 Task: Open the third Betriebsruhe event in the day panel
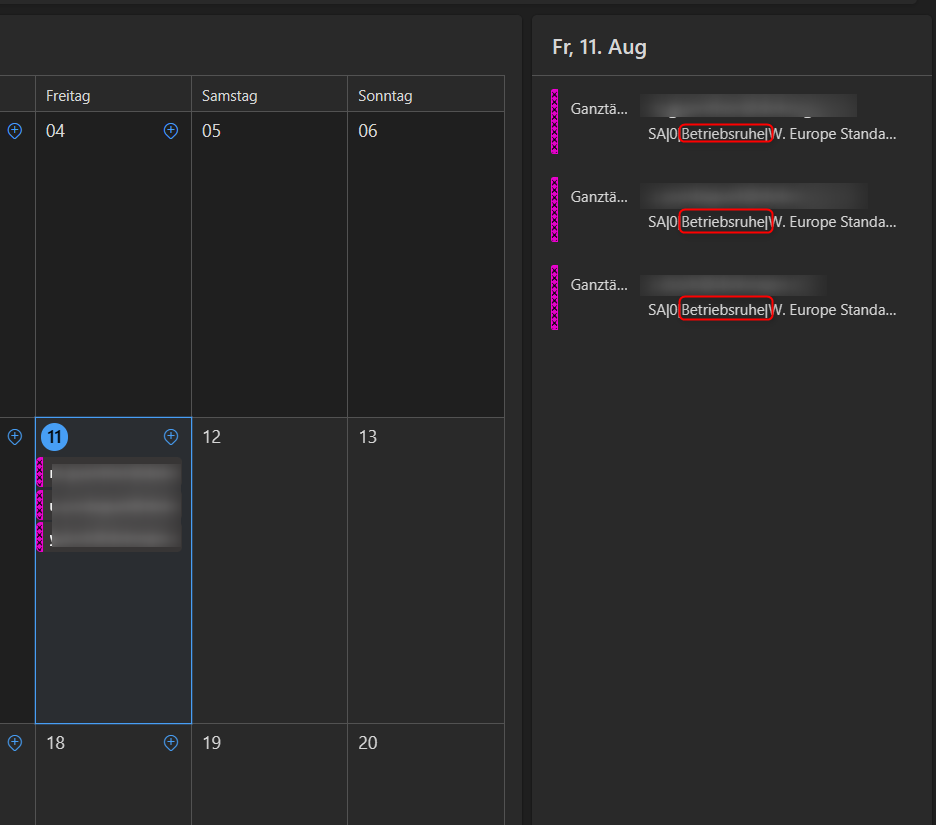click(726, 310)
